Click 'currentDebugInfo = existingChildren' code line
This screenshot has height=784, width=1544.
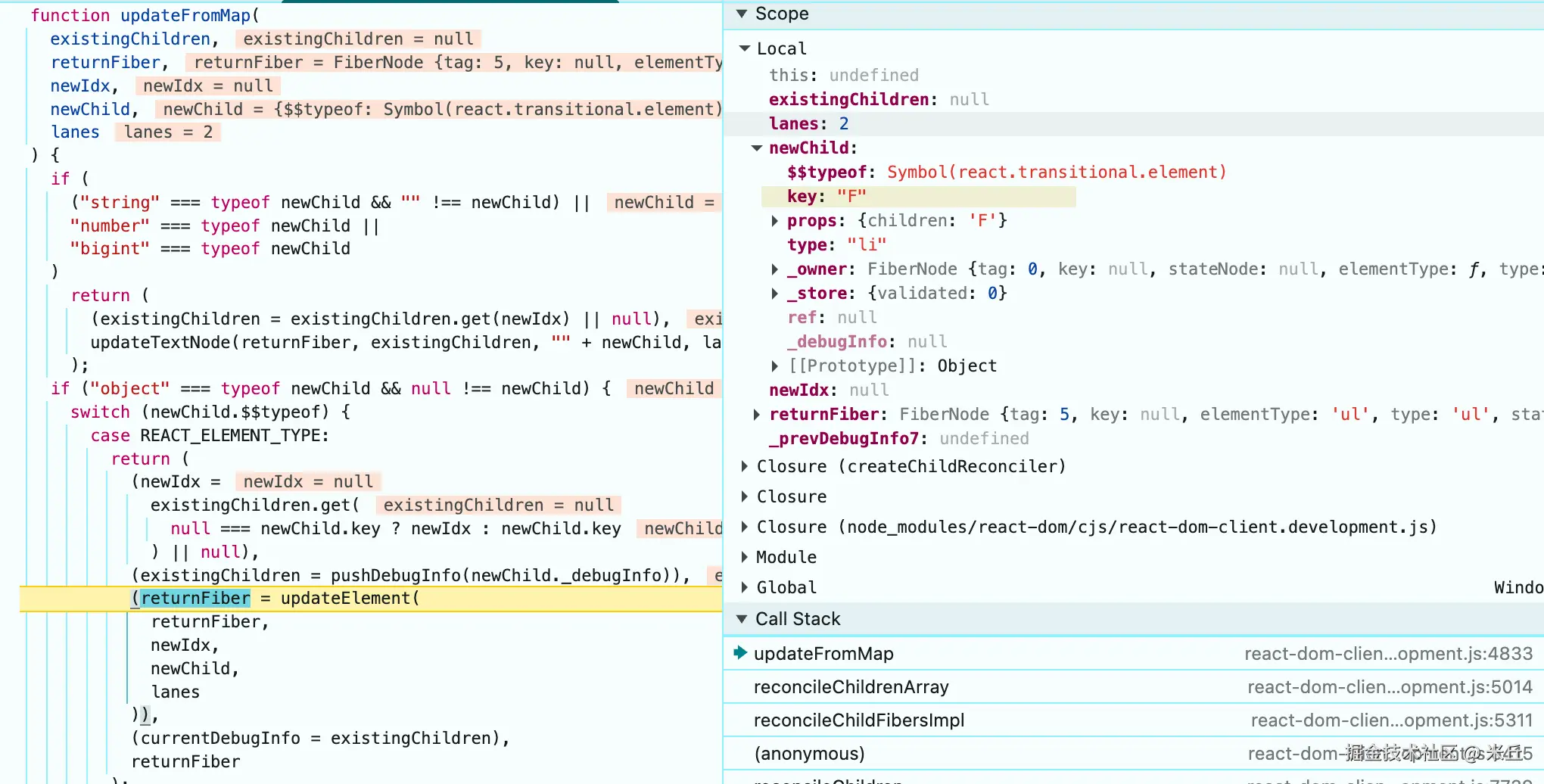[x=321, y=739]
